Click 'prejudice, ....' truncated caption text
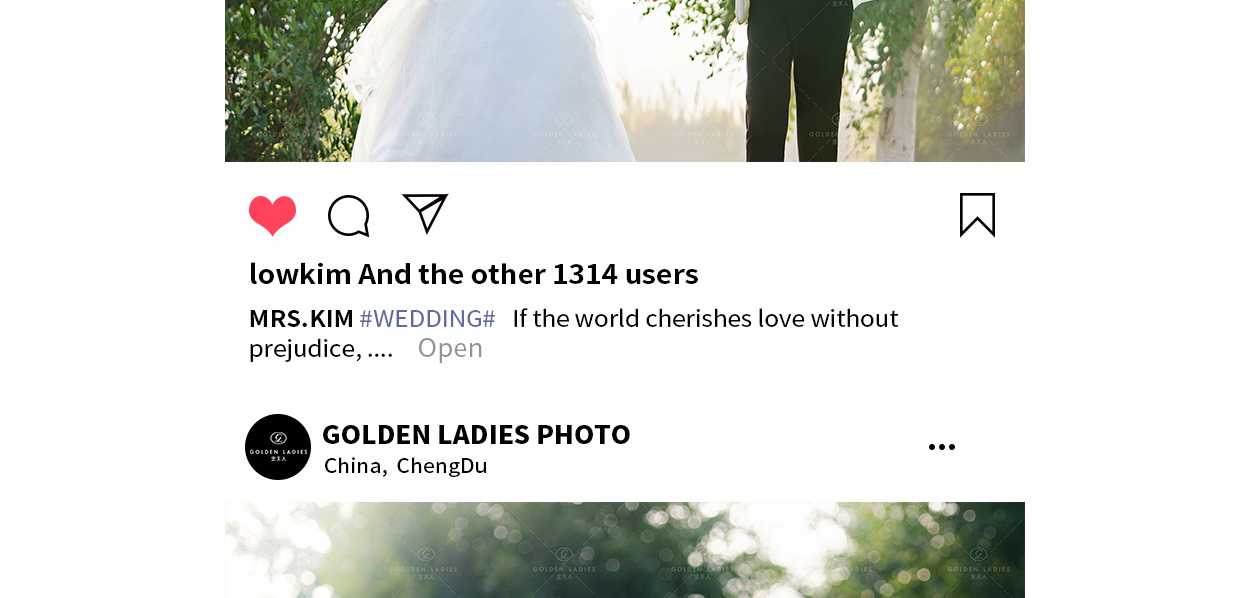The width and height of the screenshot is (1250, 598). click(321, 348)
